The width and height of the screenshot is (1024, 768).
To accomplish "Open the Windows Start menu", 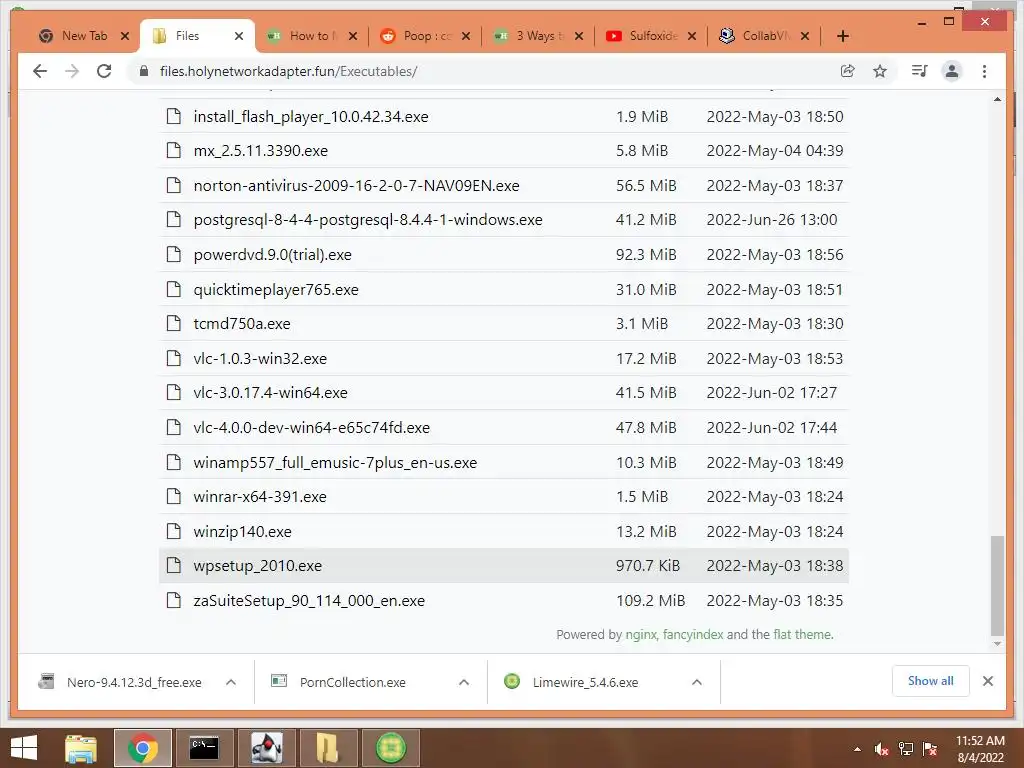I will pyautogui.click(x=24, y=748).
